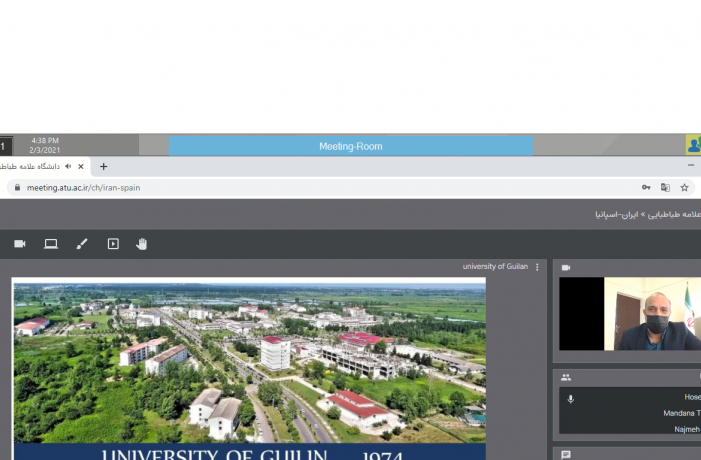
Task: Click the user icon at the top bar's right end
Action: pyautogui.click(x=693, y=145)
